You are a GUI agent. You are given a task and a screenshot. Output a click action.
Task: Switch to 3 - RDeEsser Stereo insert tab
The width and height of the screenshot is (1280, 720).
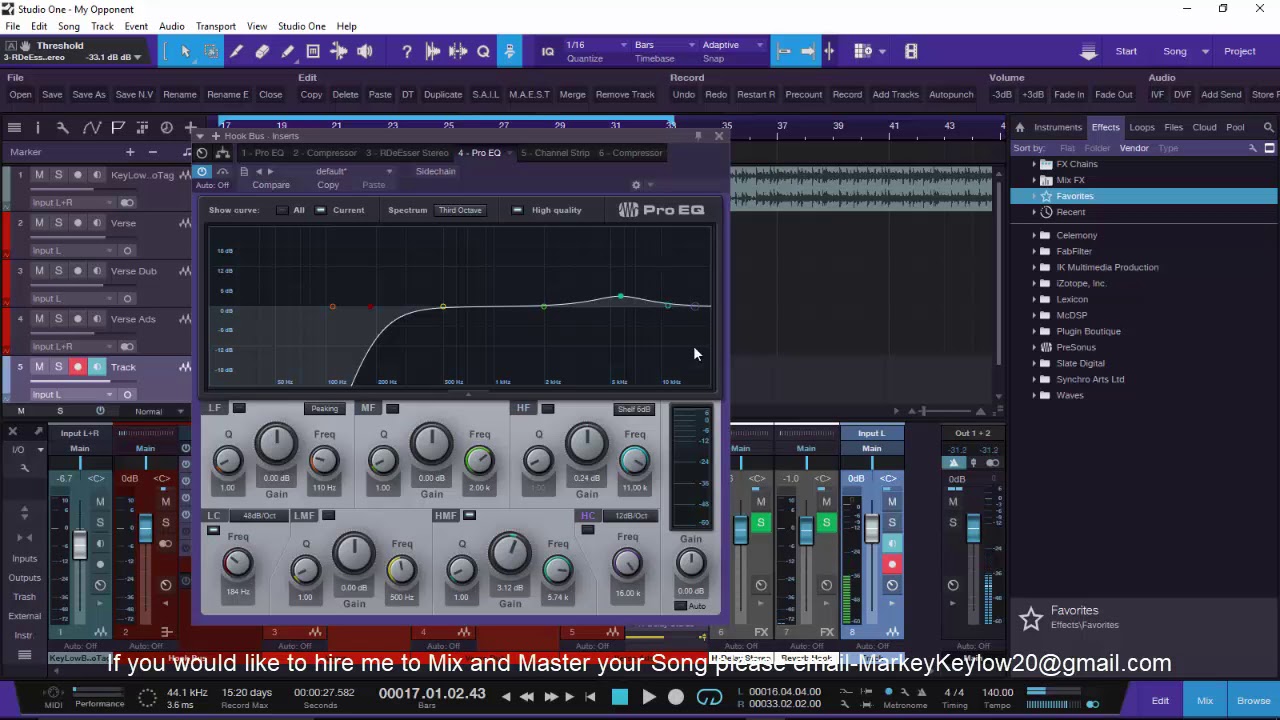coord(407,153)
